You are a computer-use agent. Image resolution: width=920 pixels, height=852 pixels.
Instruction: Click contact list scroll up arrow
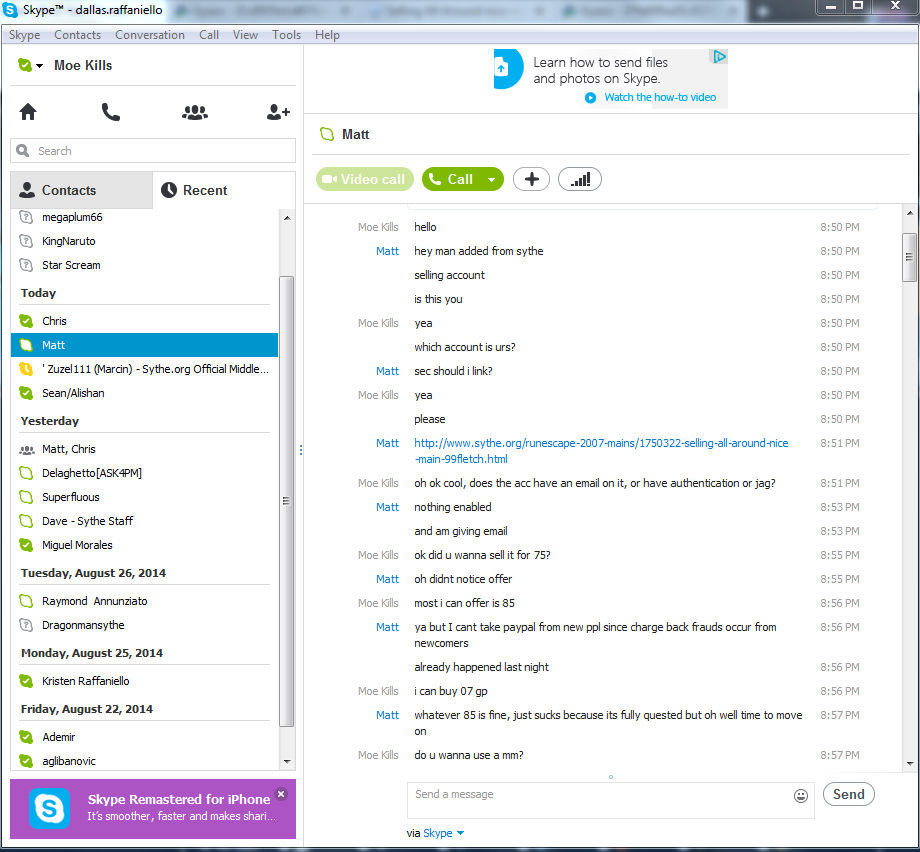[287, 218]
